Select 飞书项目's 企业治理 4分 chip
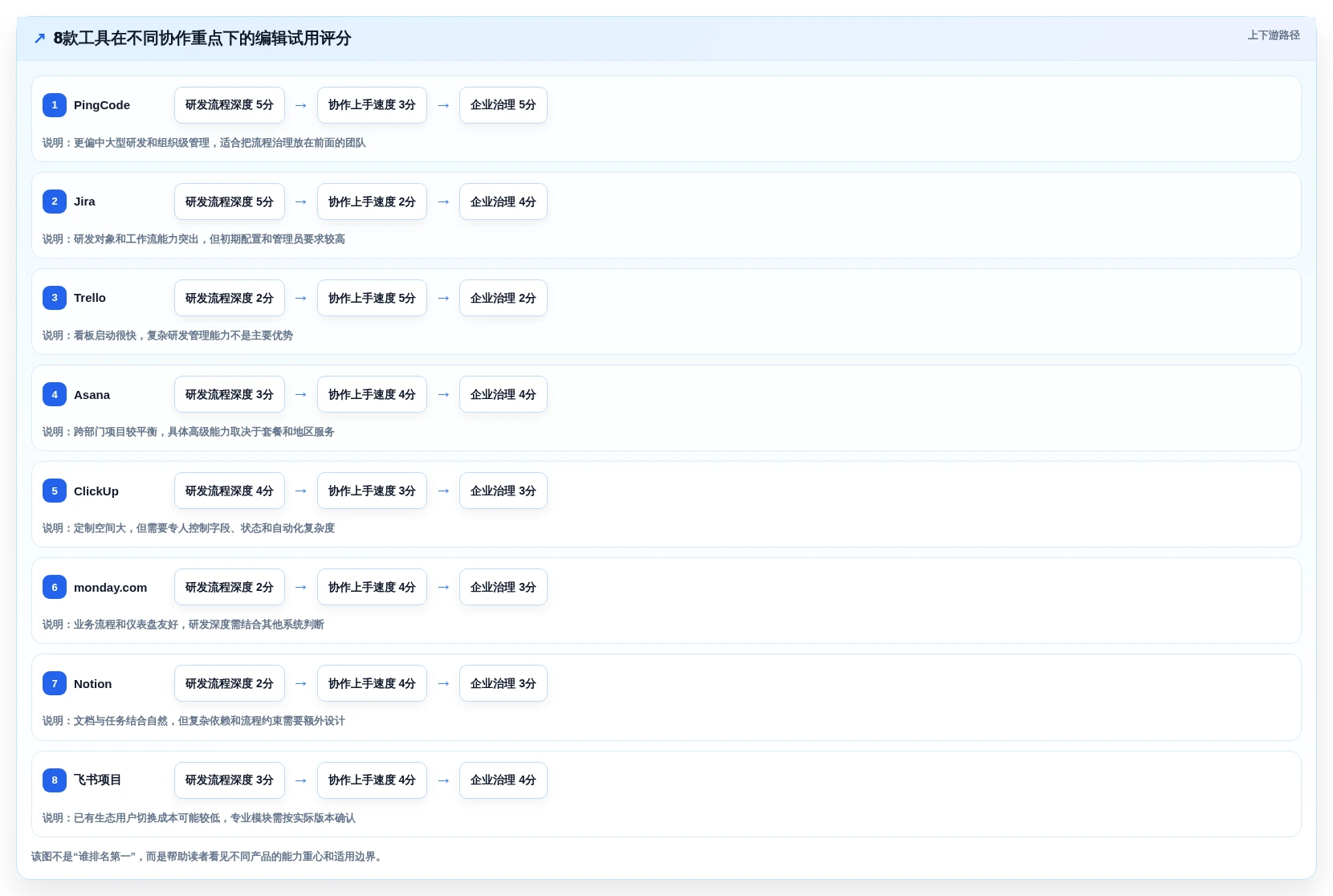The image size is (1333, 896). click(503, 780)
